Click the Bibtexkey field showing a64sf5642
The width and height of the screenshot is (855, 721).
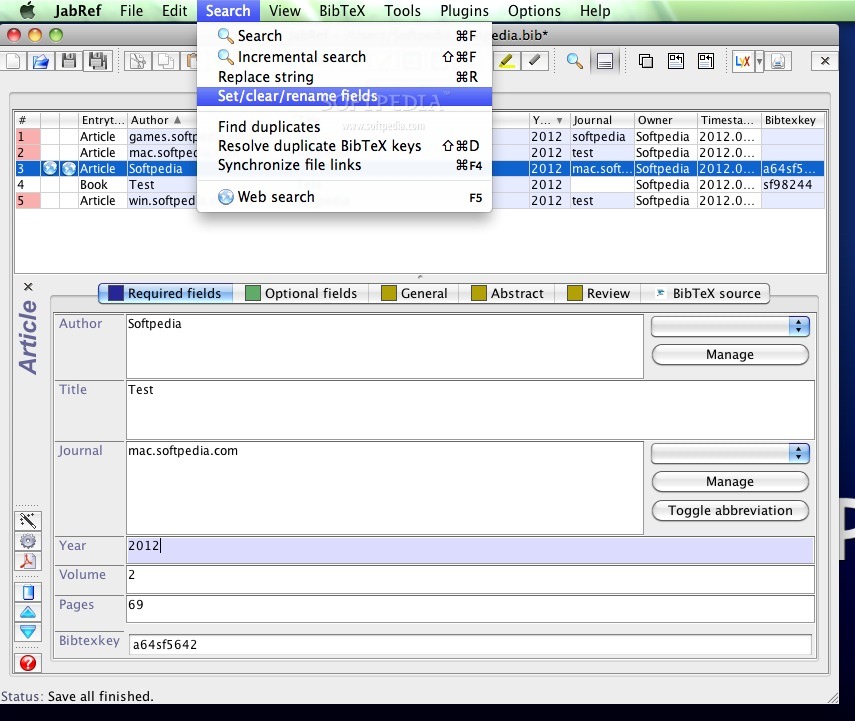[x=470, y=644]
